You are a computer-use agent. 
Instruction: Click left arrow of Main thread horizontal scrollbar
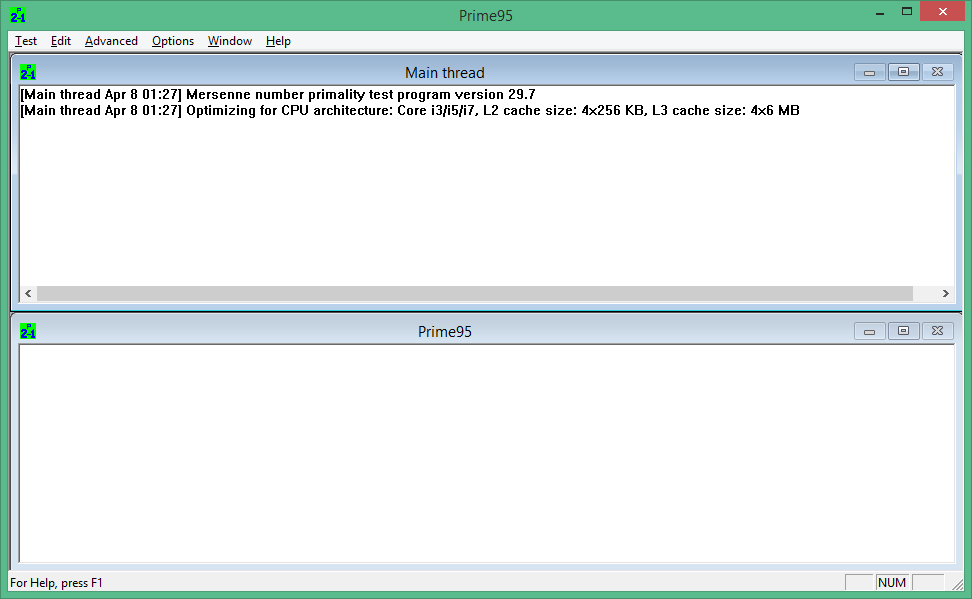(28, 294)
